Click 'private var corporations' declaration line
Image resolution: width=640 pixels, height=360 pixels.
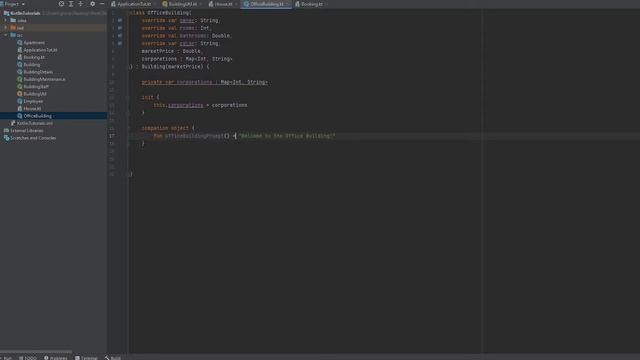click(x=205, y=82)
